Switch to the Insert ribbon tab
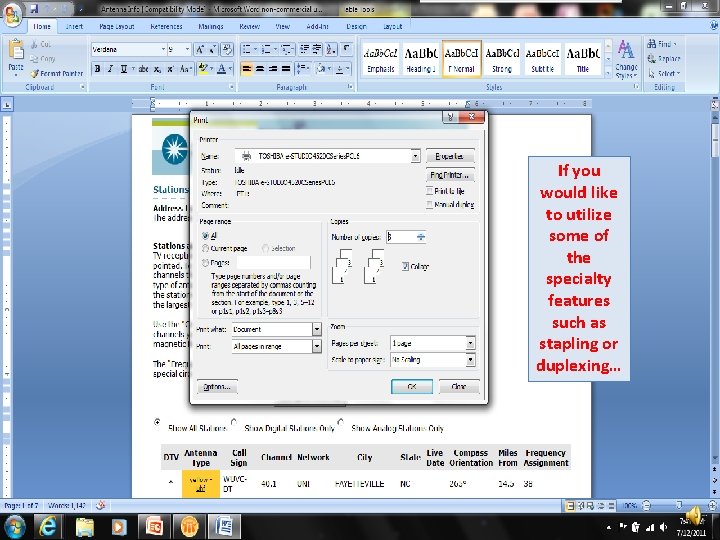Screen dimensions: 720x540 (74, 27)
